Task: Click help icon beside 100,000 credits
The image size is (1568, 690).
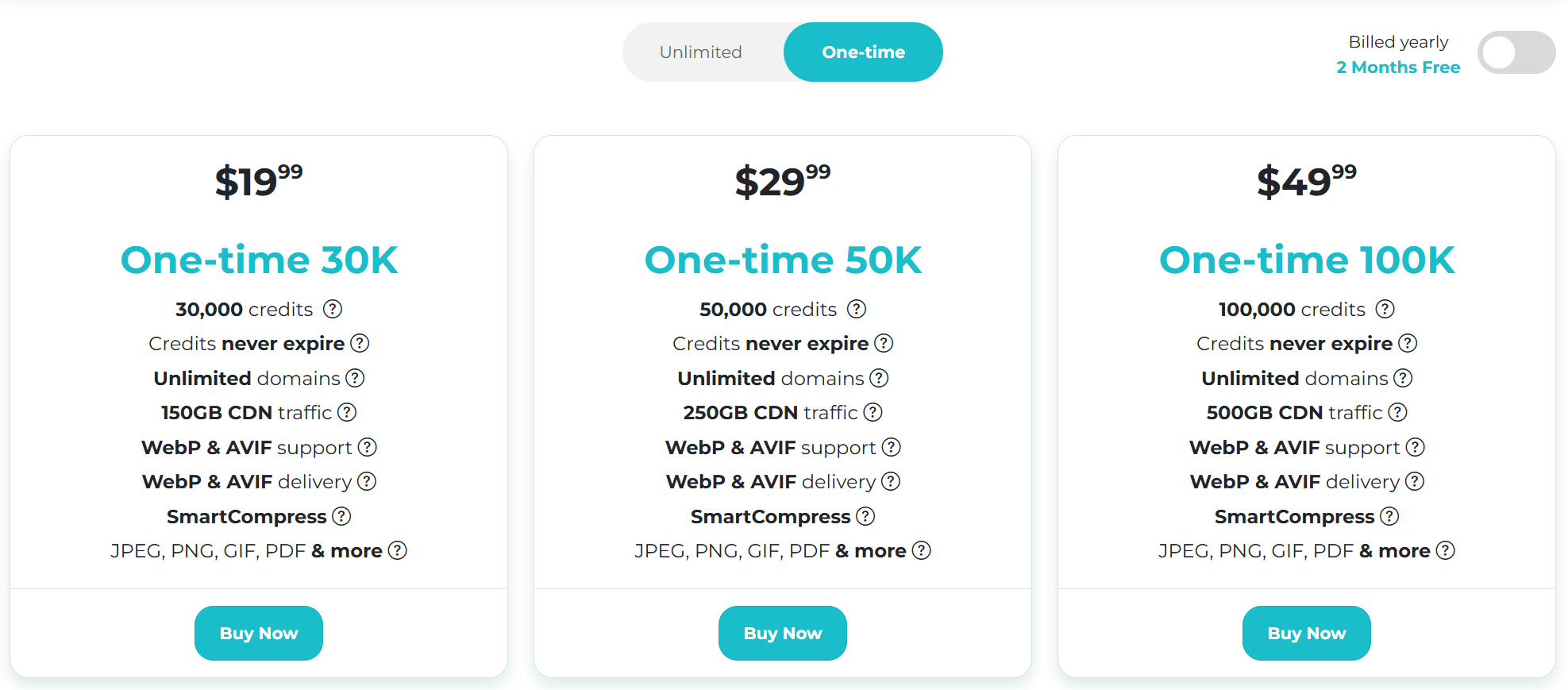Action: click(1385, 309)
